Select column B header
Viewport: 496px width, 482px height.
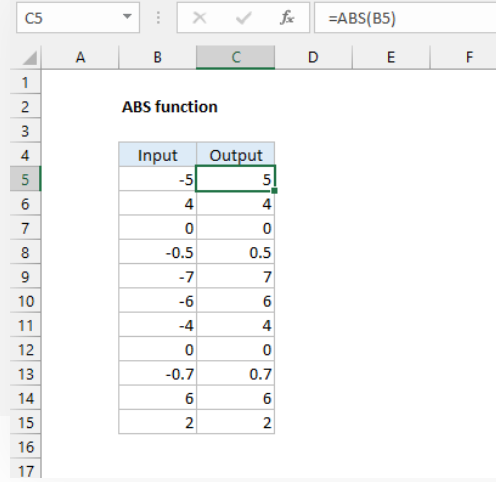[x=158, y=57]
